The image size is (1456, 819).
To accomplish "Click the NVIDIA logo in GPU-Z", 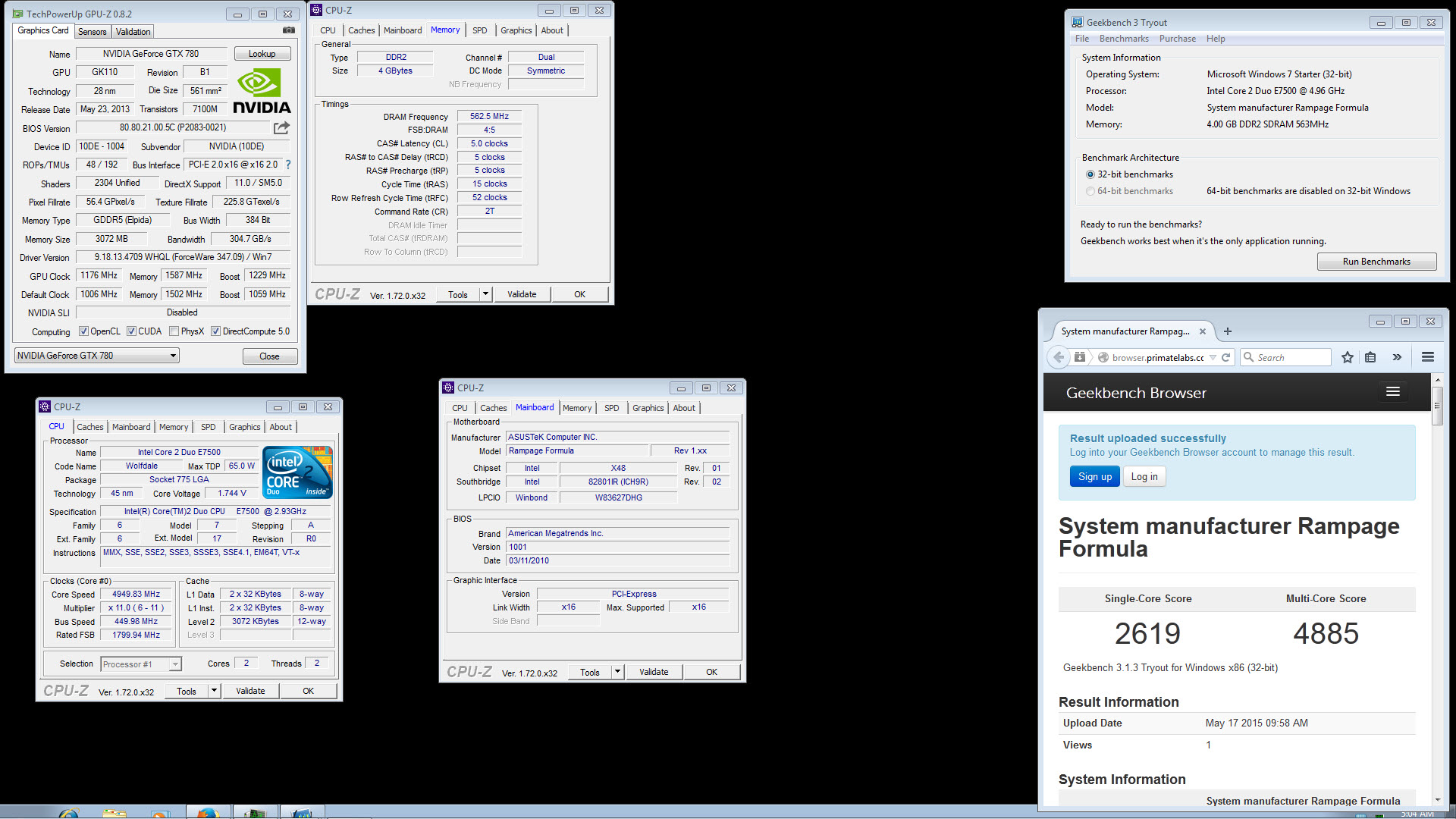I will click(262, 91).
